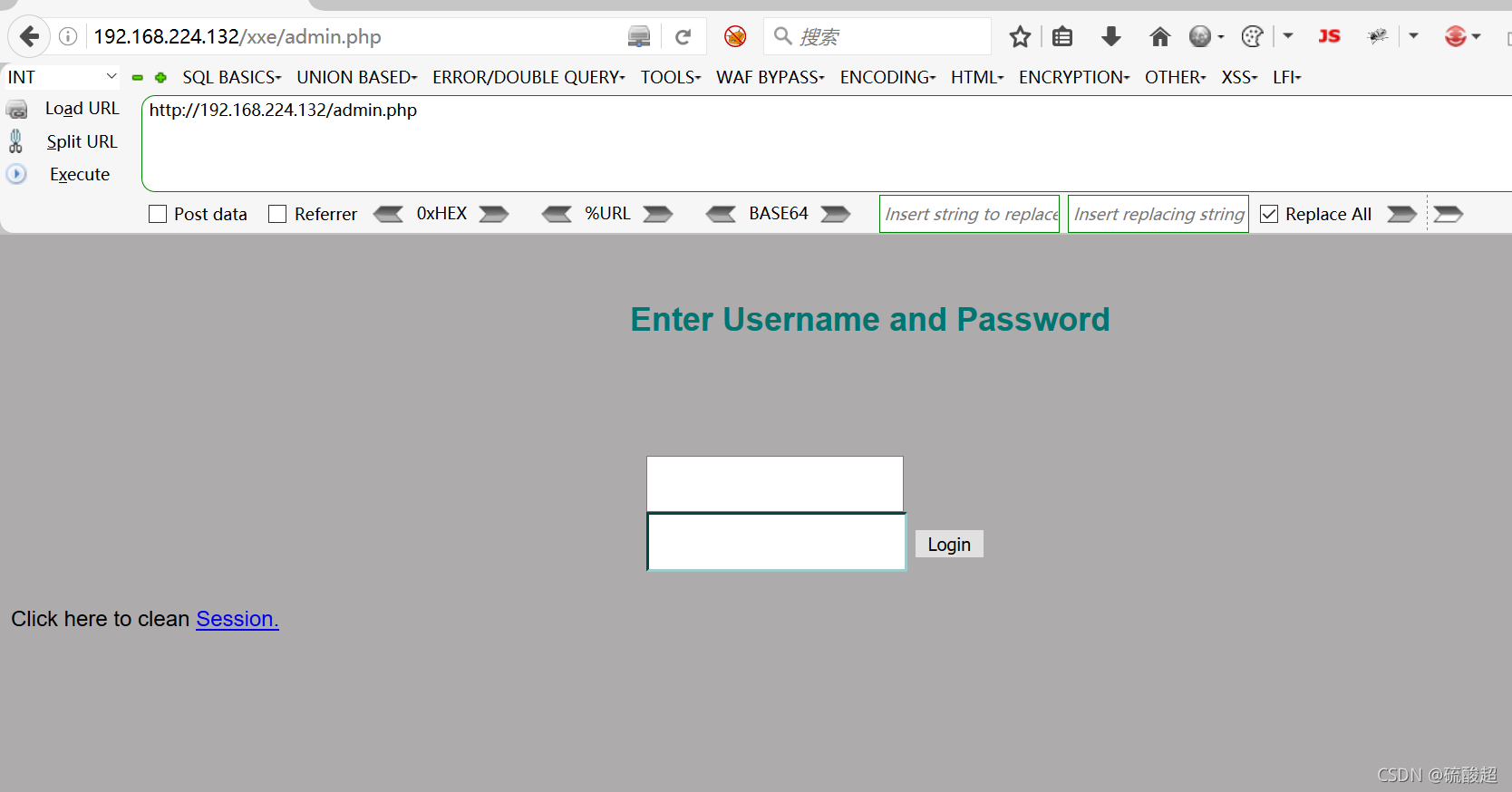This screenshot has width=1512, height=792.
Task: Encode with right arrow beside BASE64
Action: pyautogui.click(x=836, y=214)
